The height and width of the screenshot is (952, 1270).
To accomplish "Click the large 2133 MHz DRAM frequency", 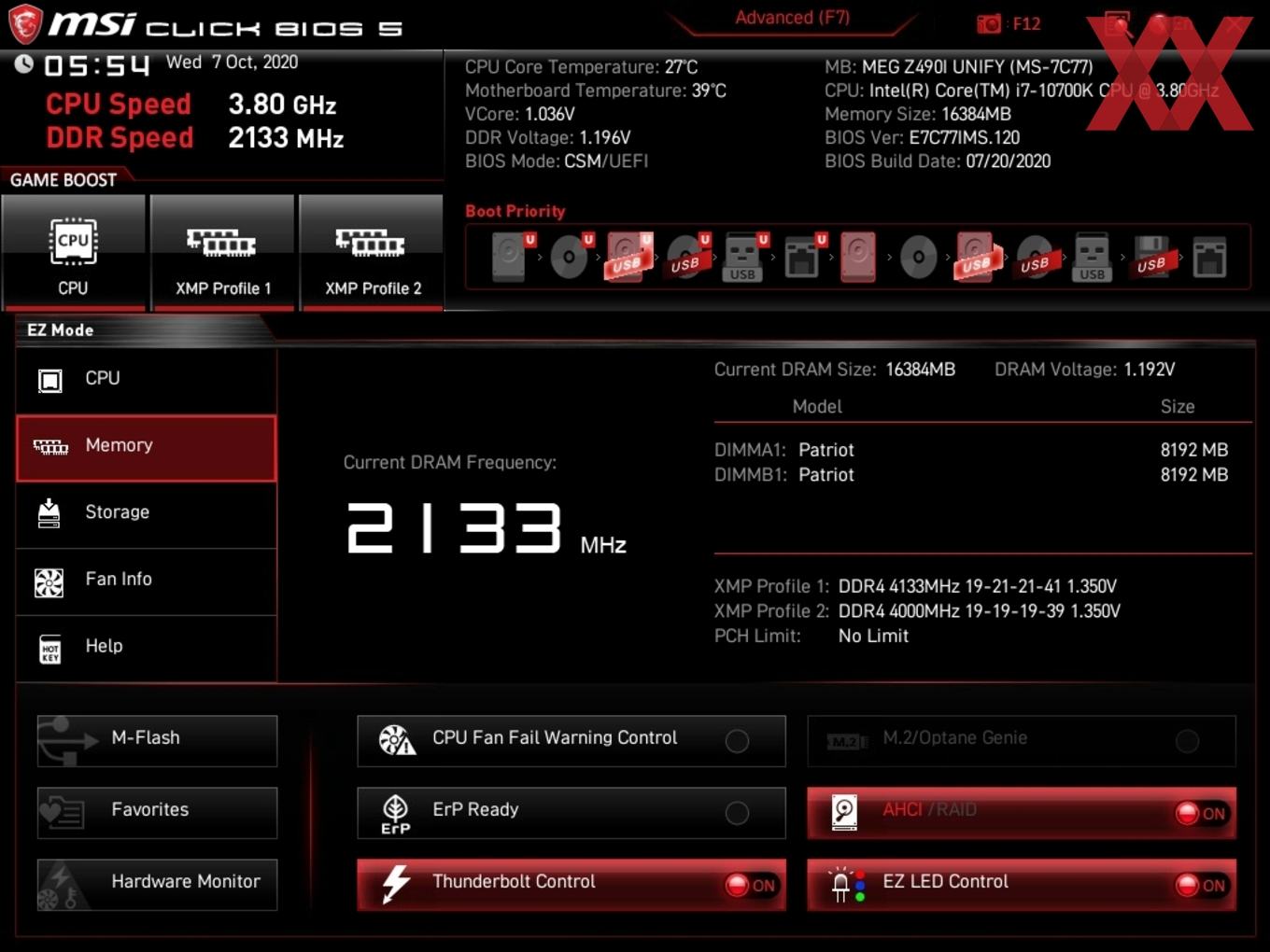I will coord(486,529).
